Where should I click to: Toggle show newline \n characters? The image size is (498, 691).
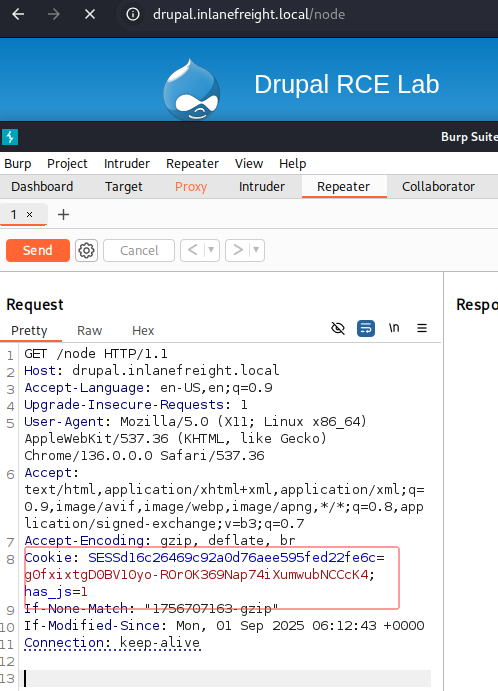pos(394,328)
